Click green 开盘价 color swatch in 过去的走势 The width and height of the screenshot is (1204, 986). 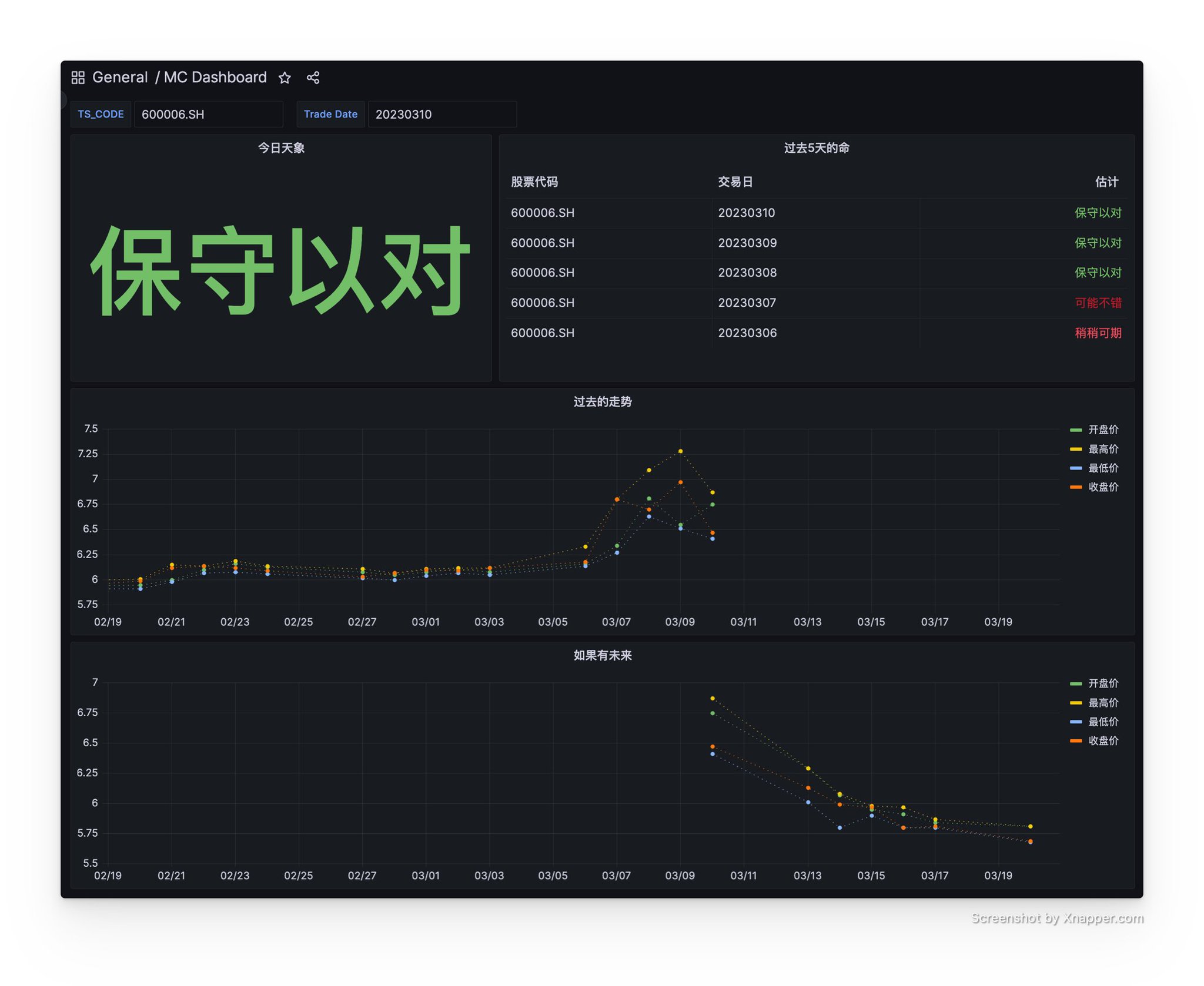pos(1076,430)
